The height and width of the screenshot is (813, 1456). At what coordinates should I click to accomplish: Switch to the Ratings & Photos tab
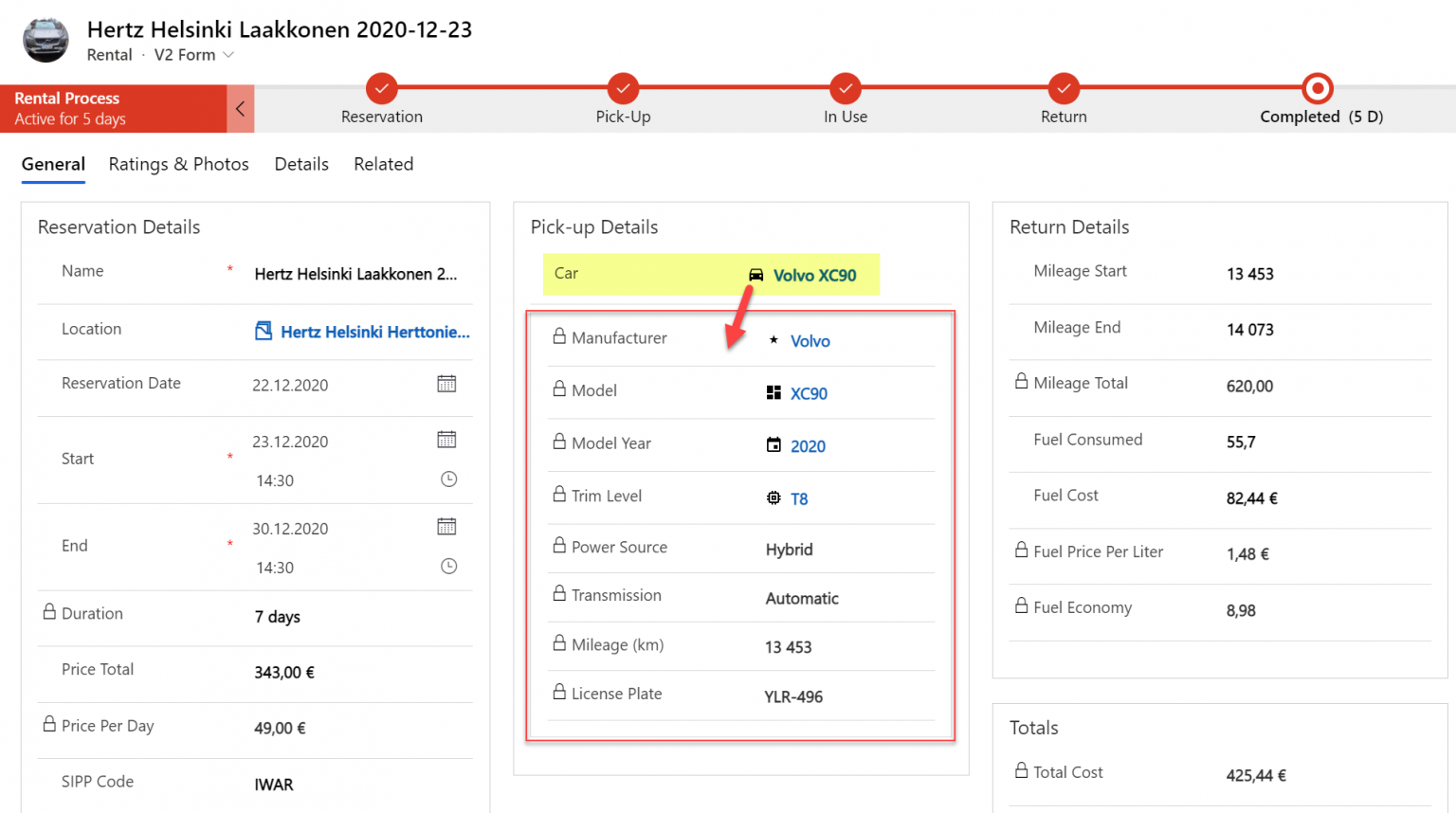178,164
